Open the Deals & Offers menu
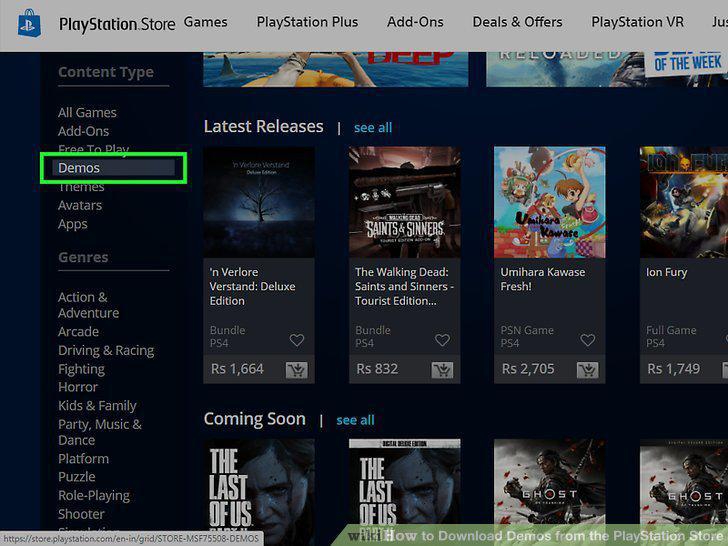Viewport: 728px width, 546px height. point(517,22)
